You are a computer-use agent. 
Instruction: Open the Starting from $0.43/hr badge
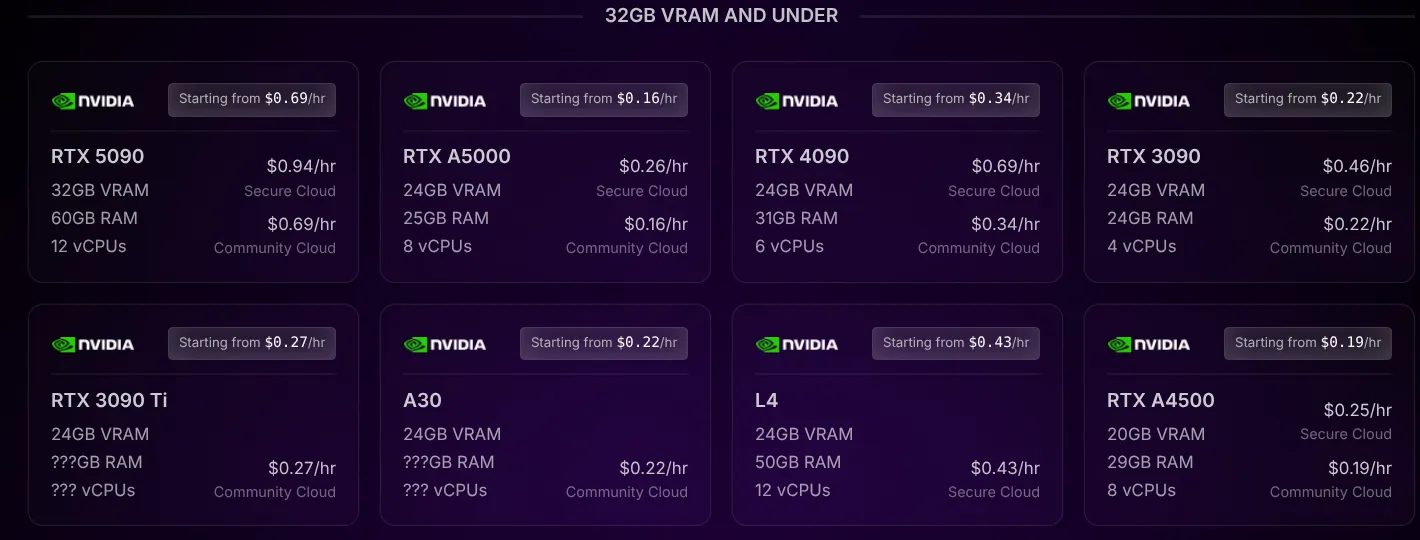[956, 343]
